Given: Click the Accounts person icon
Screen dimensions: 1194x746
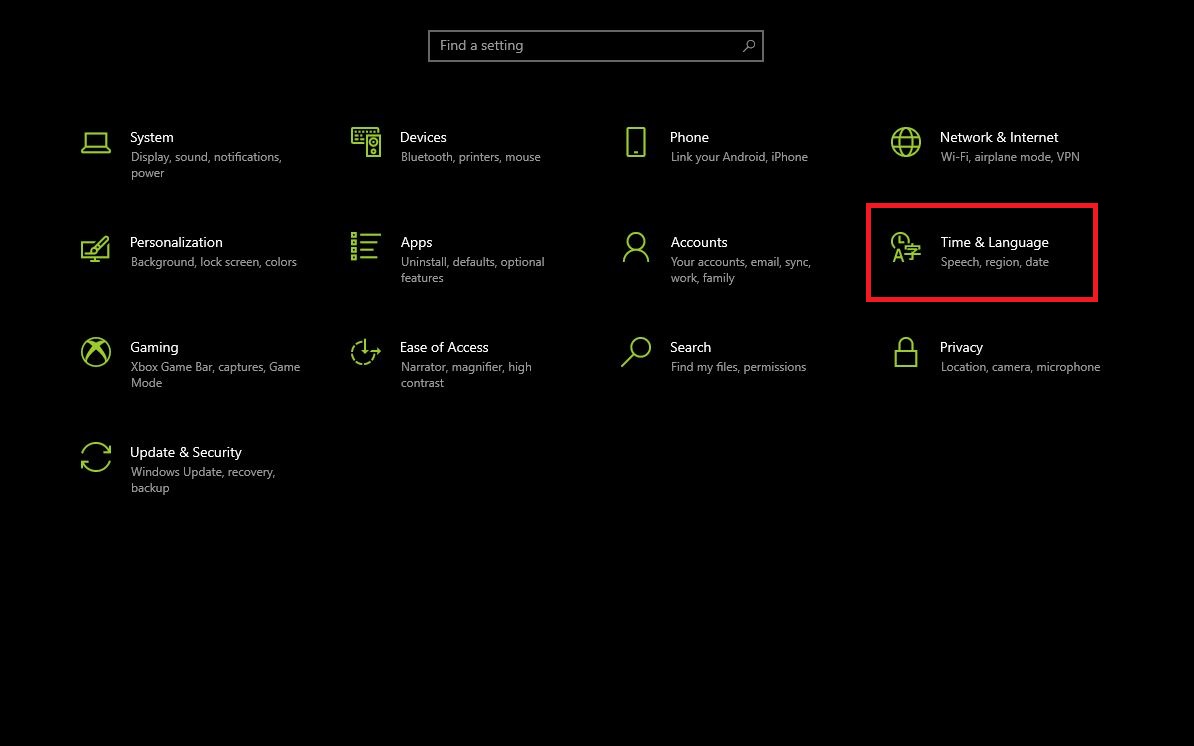Looking at the screenshot, I should (636, 247).
